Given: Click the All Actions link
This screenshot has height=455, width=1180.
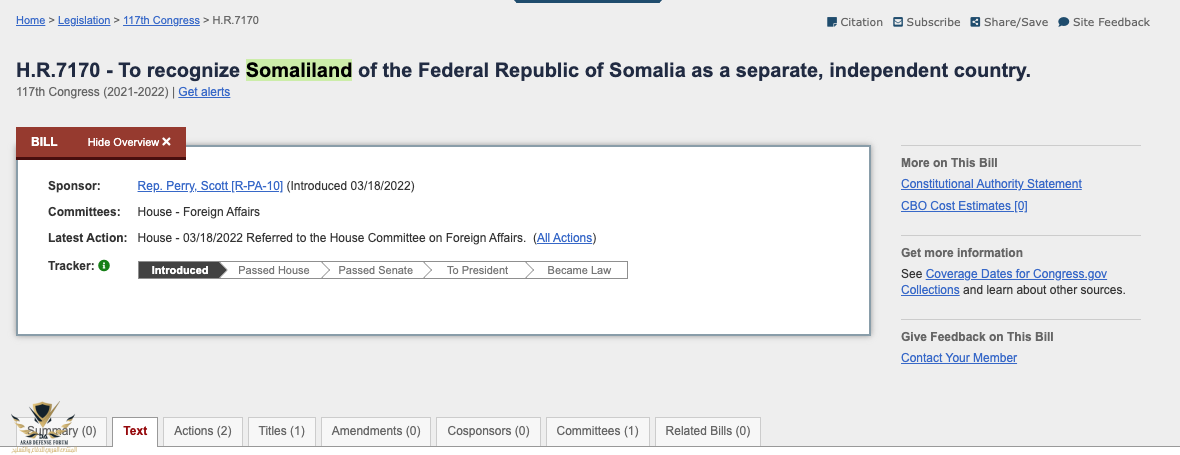Looking at the screenshot, I should point(564,238).
